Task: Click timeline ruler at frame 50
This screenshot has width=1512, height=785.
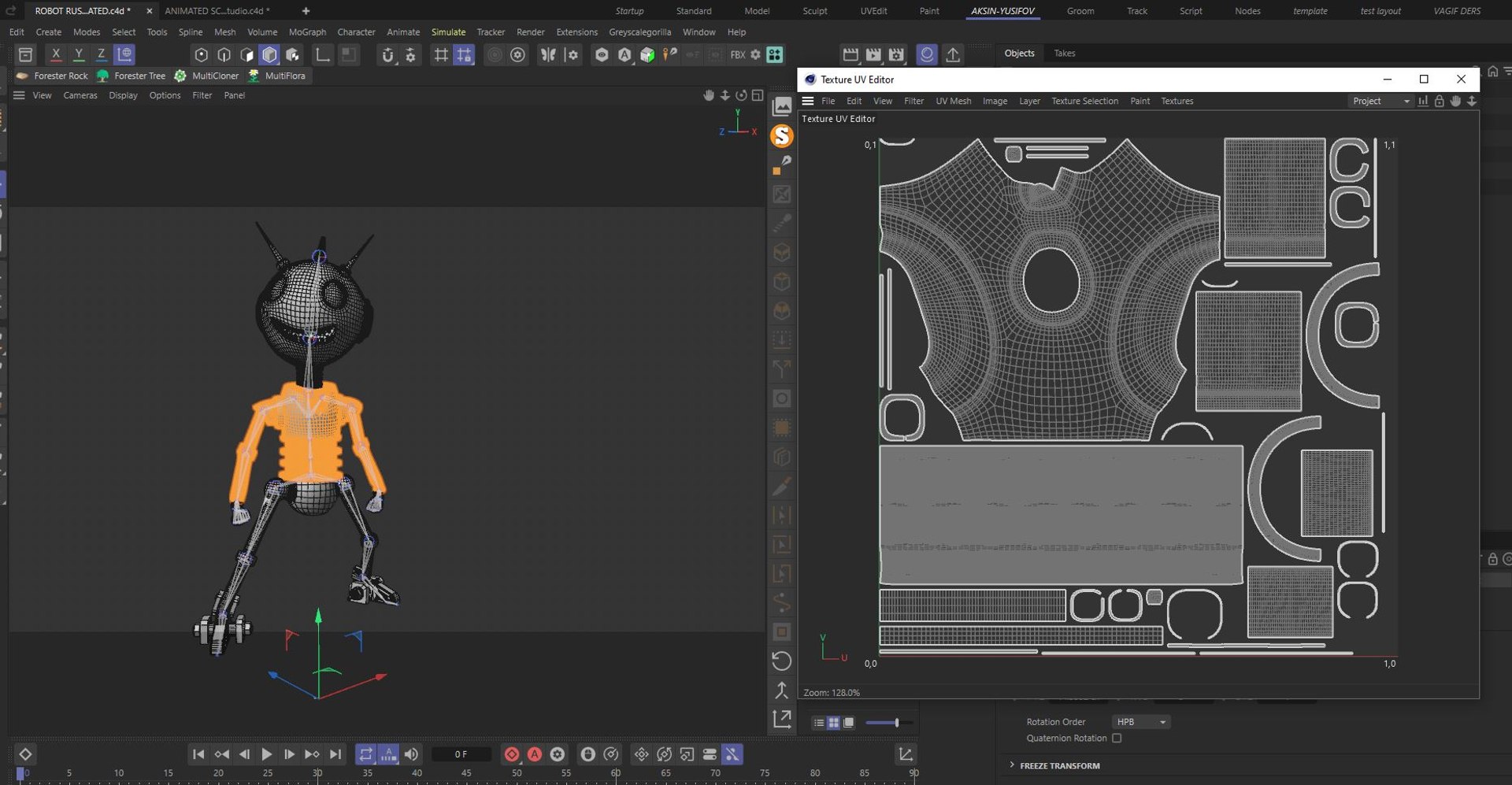Action: point(517,773)
